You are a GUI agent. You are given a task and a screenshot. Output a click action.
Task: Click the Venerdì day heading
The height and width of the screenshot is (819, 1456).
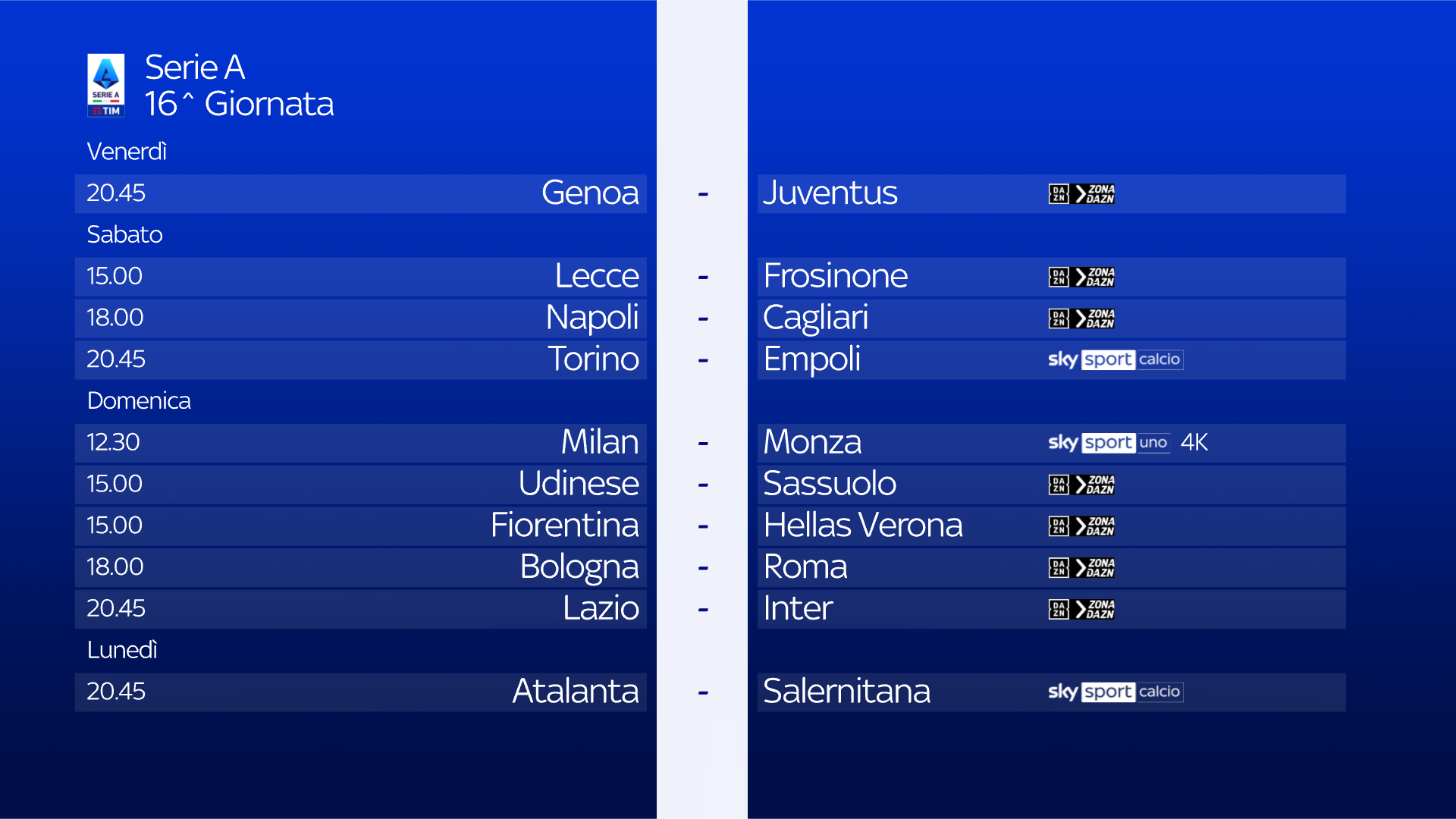point(127,152)
